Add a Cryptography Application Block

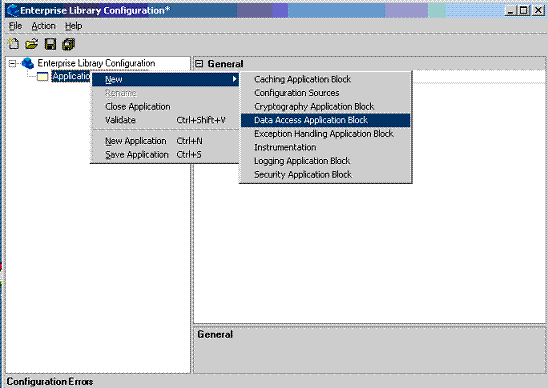325,107
